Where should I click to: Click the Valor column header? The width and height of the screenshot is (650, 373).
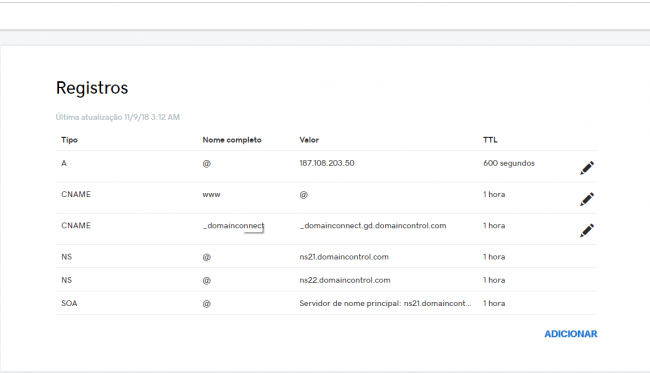pyautogui.click(x=309, y=140)
